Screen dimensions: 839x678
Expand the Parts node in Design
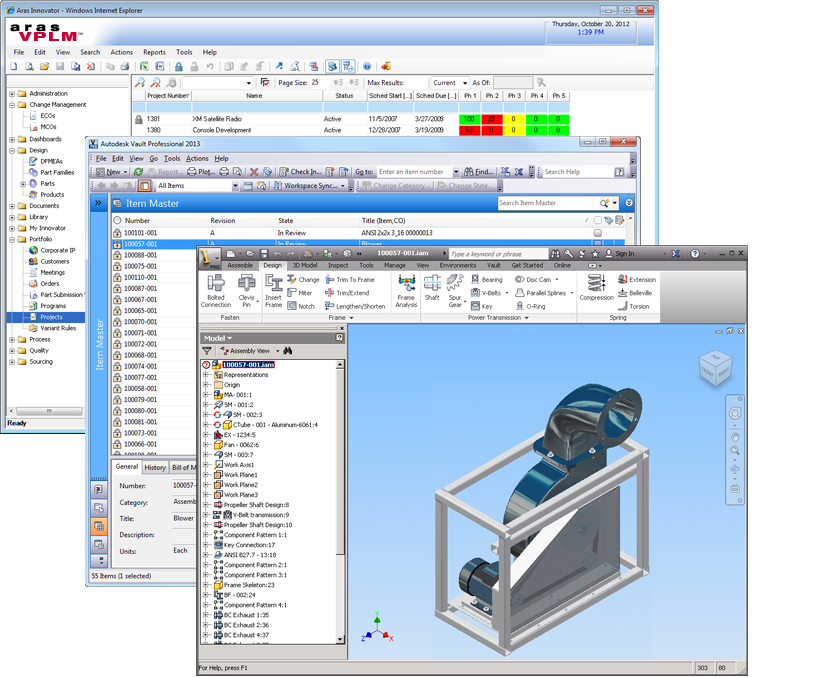click(x=23, y=184)
